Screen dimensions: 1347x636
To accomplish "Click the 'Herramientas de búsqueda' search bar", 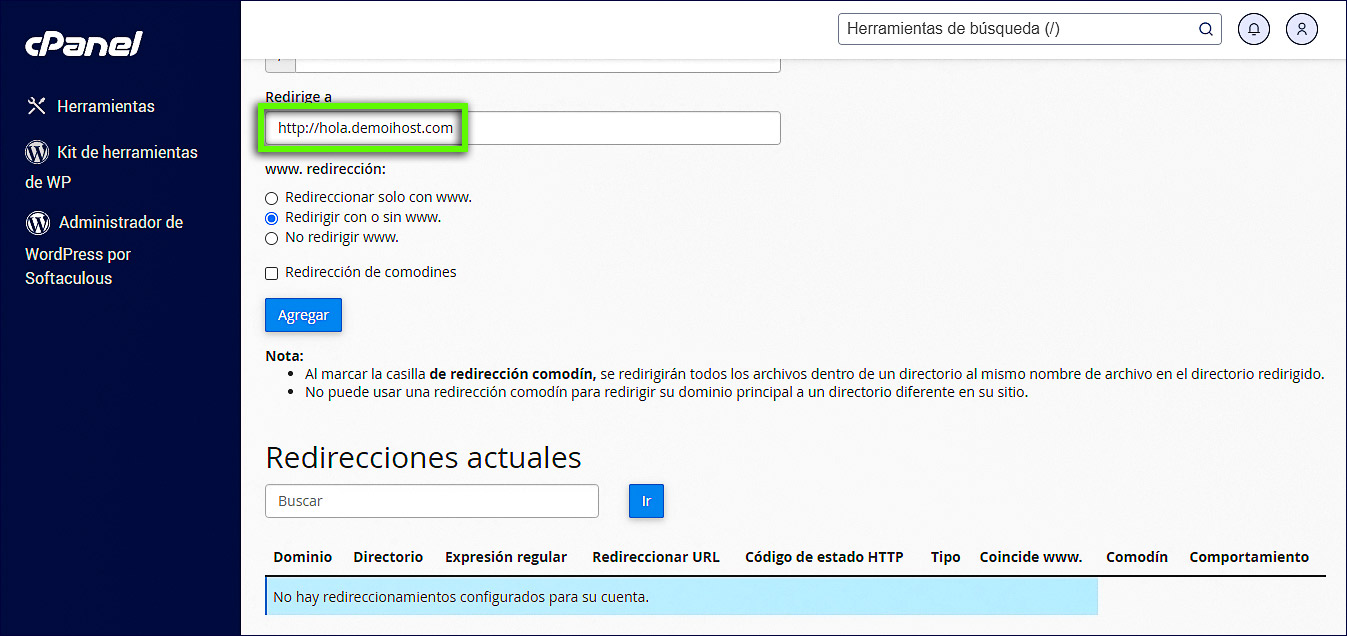I will [1010, 29].
